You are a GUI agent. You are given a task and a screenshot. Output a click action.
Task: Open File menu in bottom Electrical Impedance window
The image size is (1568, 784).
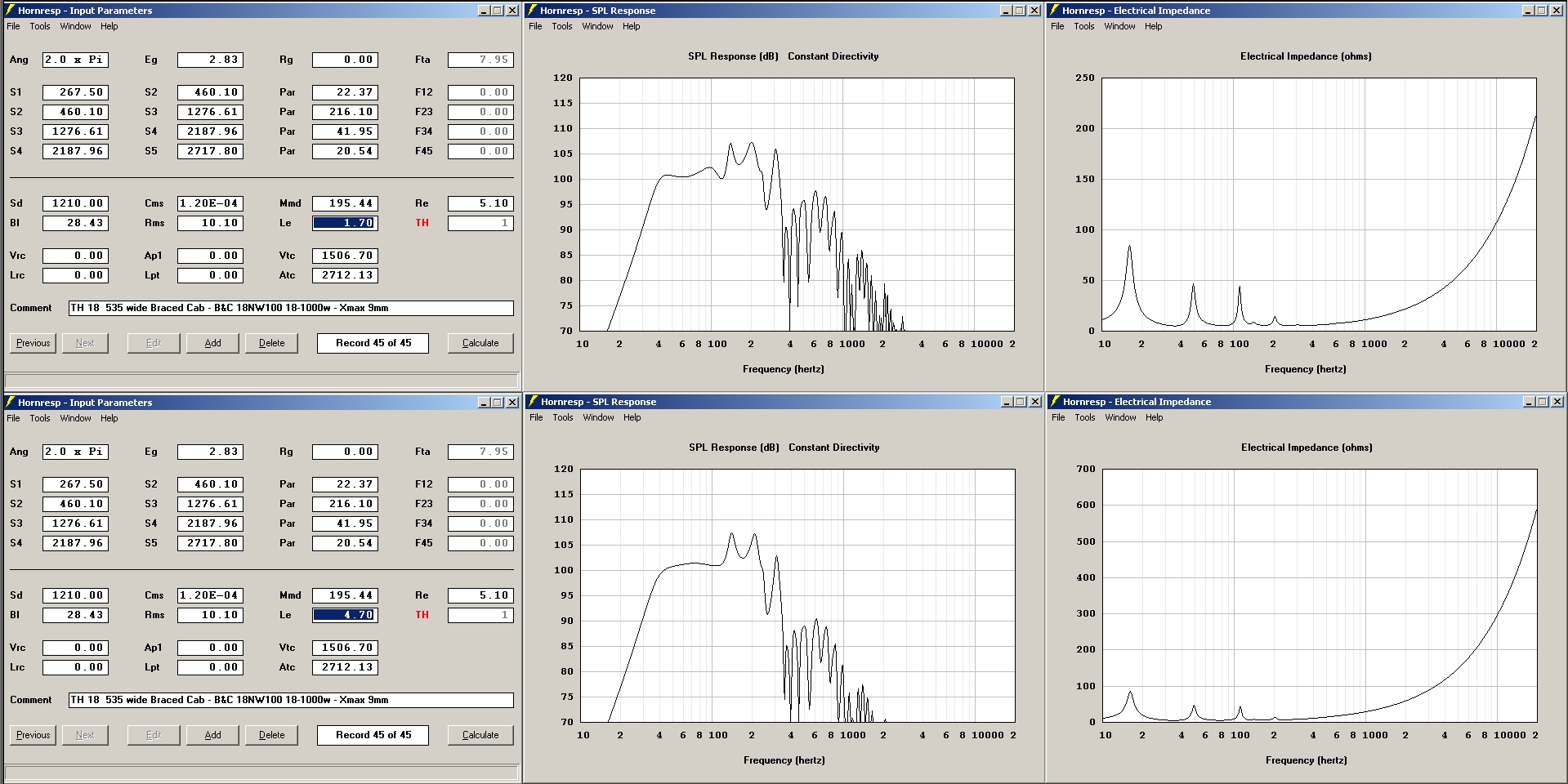1058,417
